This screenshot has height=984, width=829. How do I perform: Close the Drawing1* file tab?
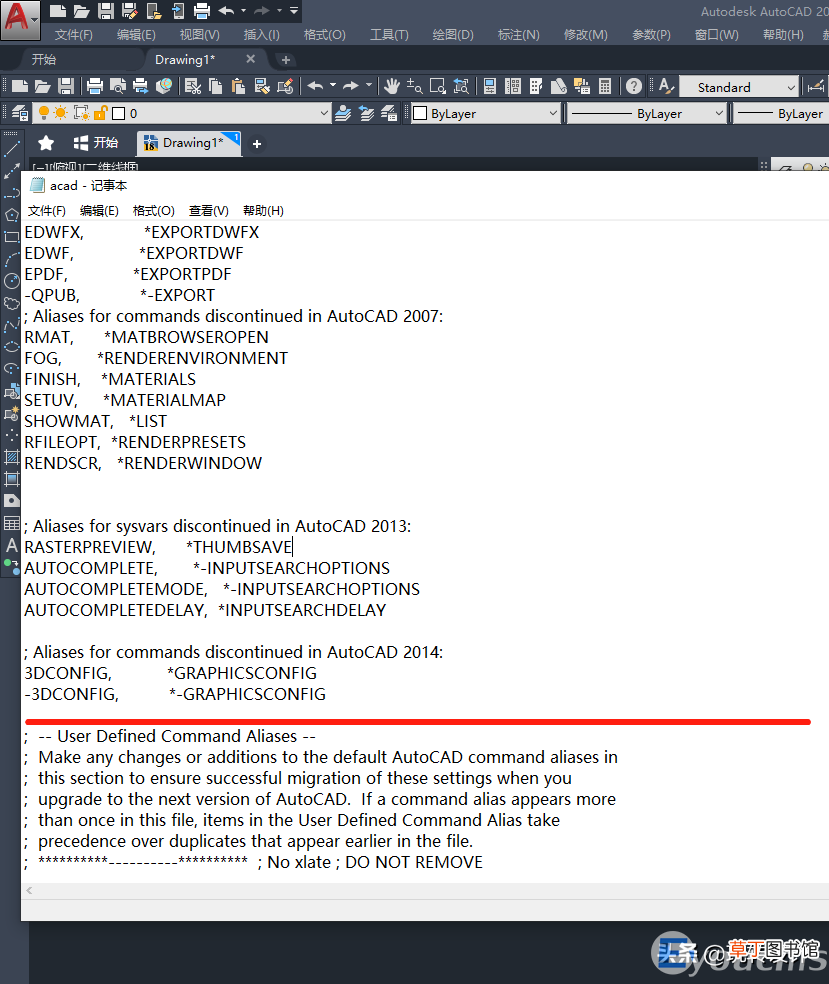pos(250,59)
